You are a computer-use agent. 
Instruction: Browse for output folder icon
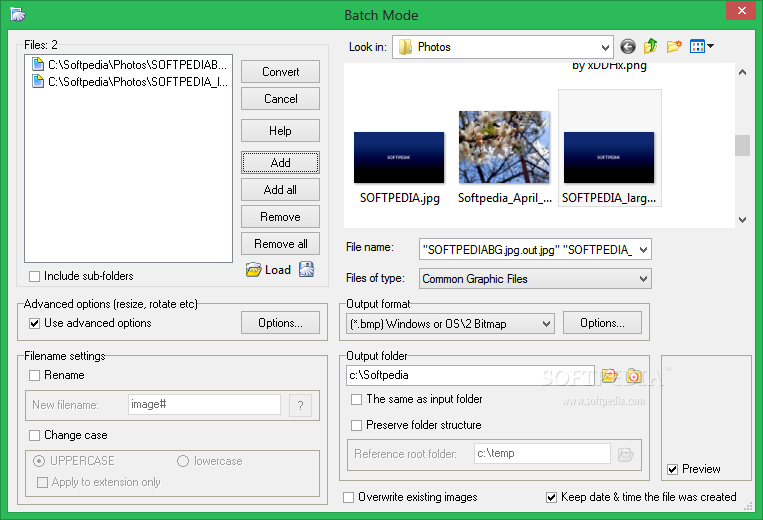click(609, 376)
